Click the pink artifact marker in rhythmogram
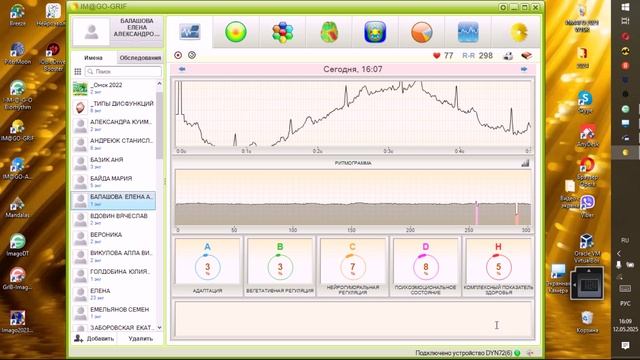This screenshot has width=640, height=360. (x=476, y=212)
